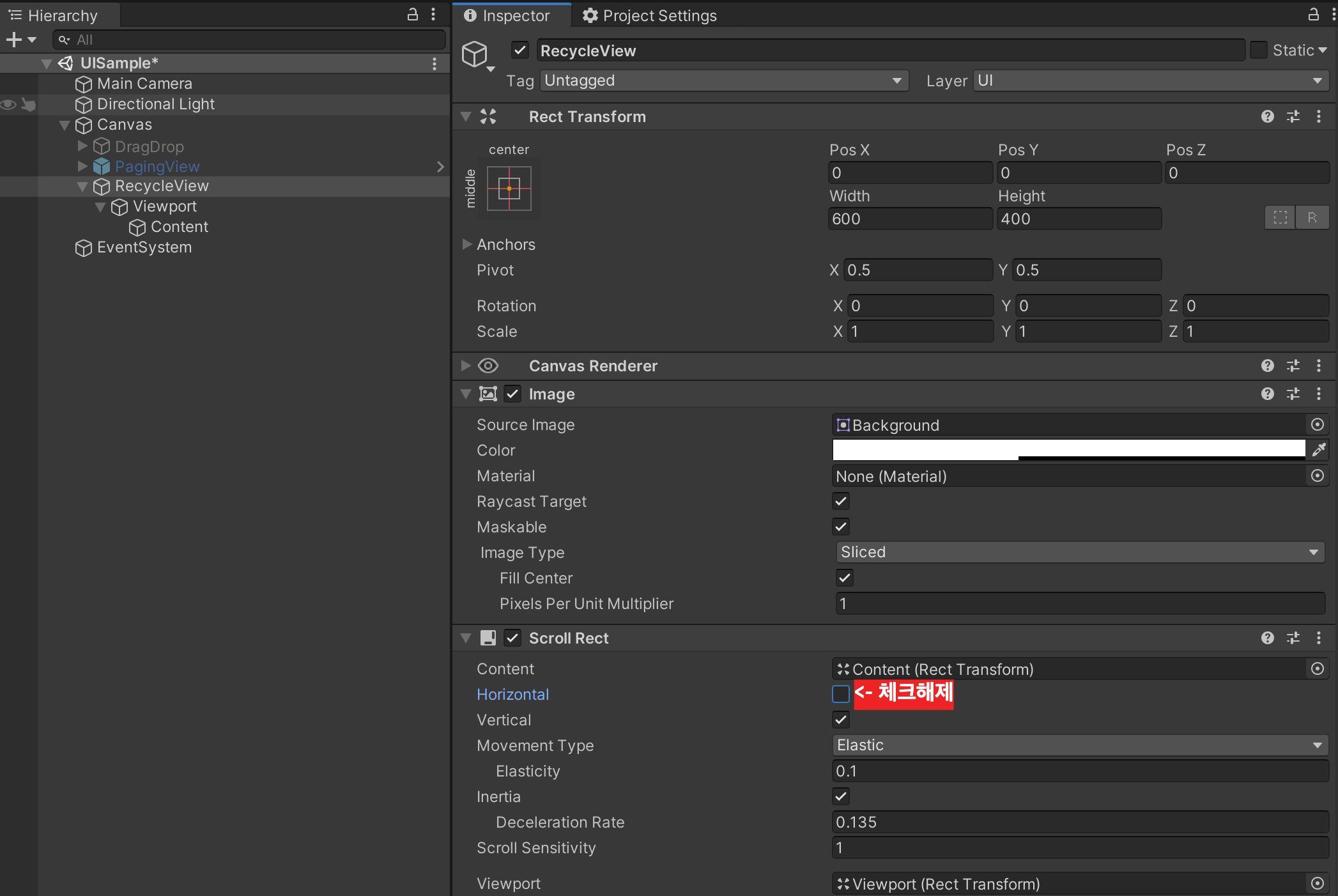Expand DragDrop tree node
This screenshot has width=1338, height=896.
pos(82,146)
